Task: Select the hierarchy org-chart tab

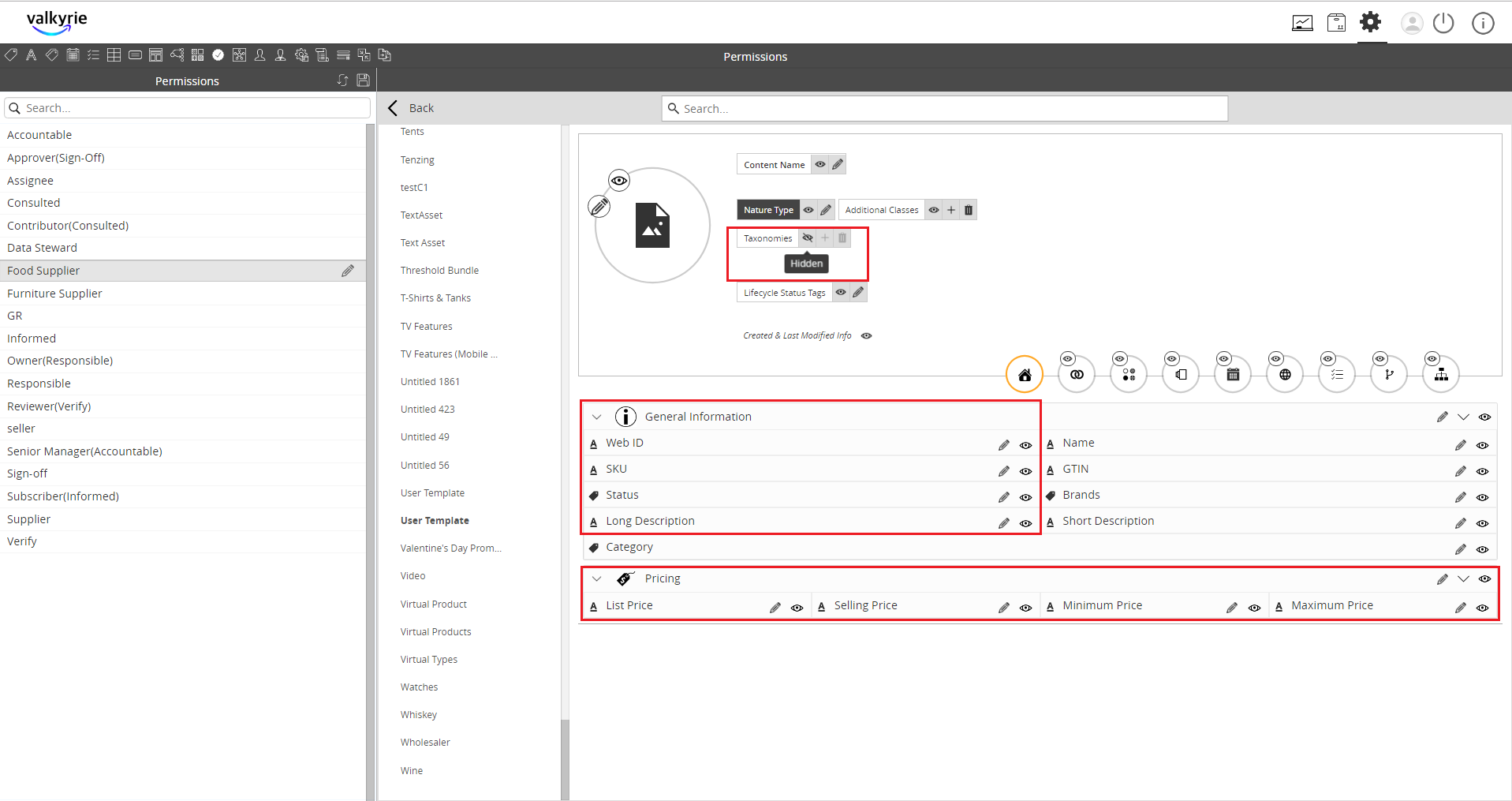Action: tap(1441, 375)
